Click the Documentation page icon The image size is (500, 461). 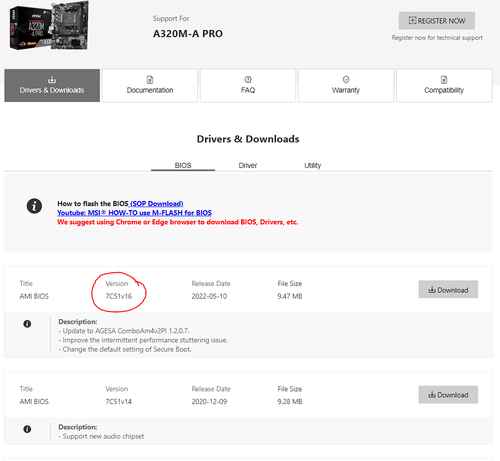(x=150, y=80)
